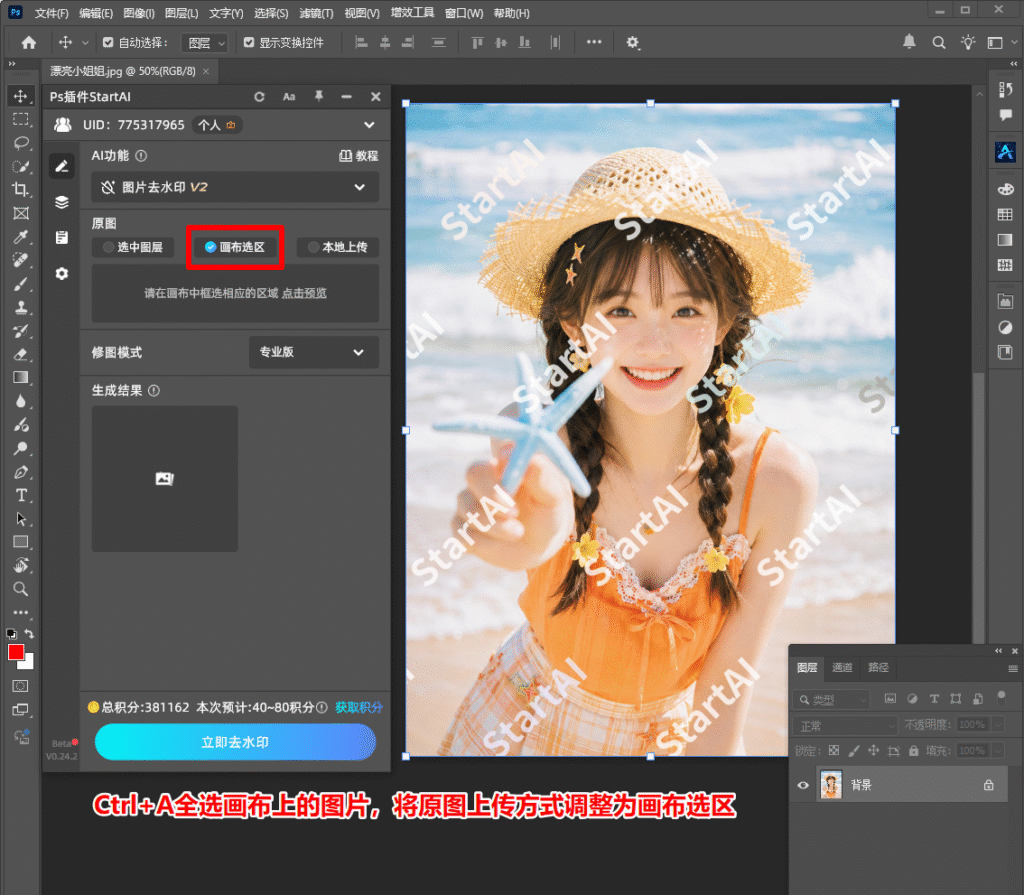Toggle lock transparent pixels in Layers panel
The image size is (1024, 895).
click(x=834, y=751)
